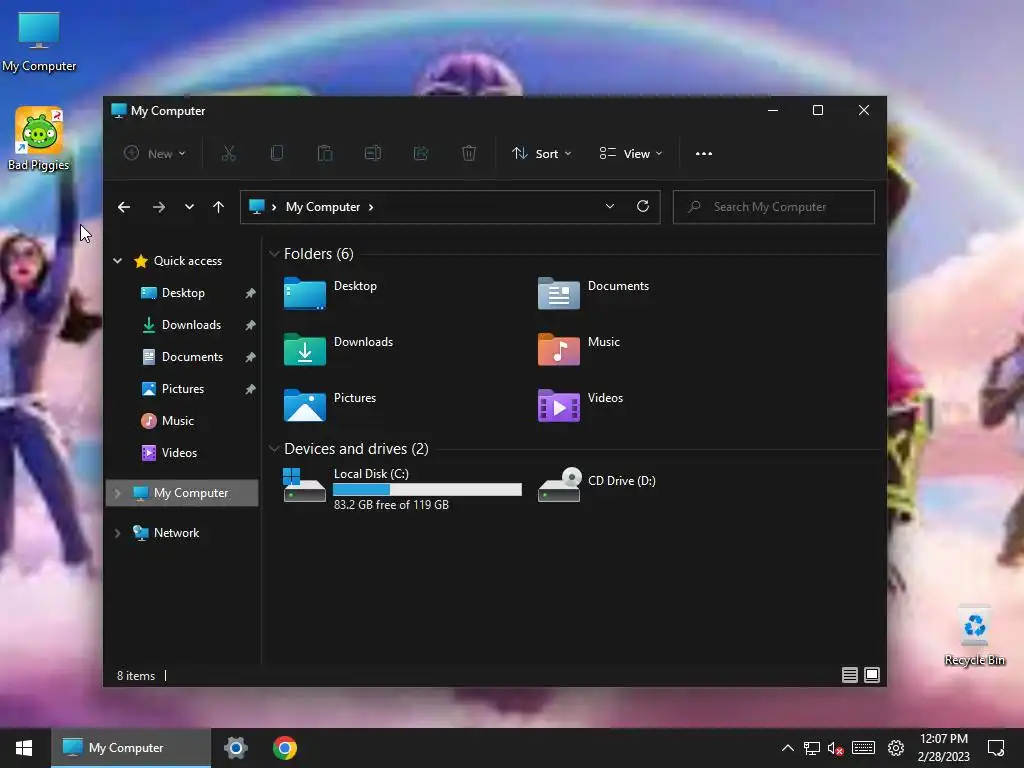Collapse the Quick access tree node
1024x768 pixels.
click(x=118, y=261)
